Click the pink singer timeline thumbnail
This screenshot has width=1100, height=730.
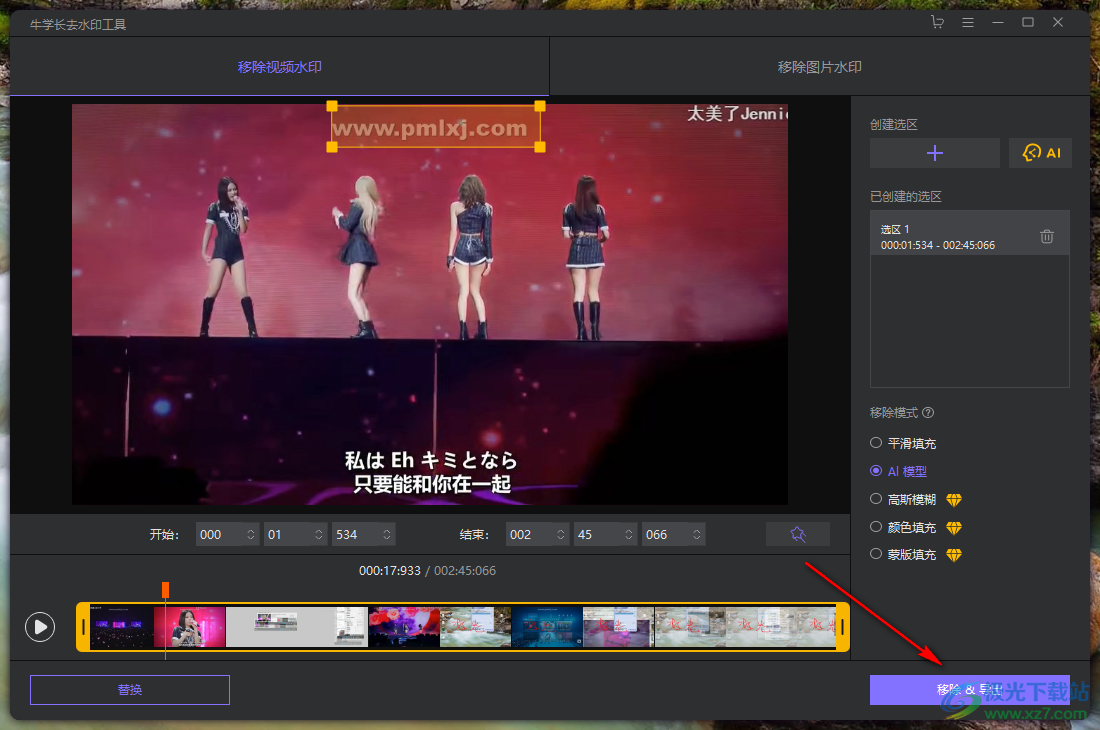[x=190, y=627]
